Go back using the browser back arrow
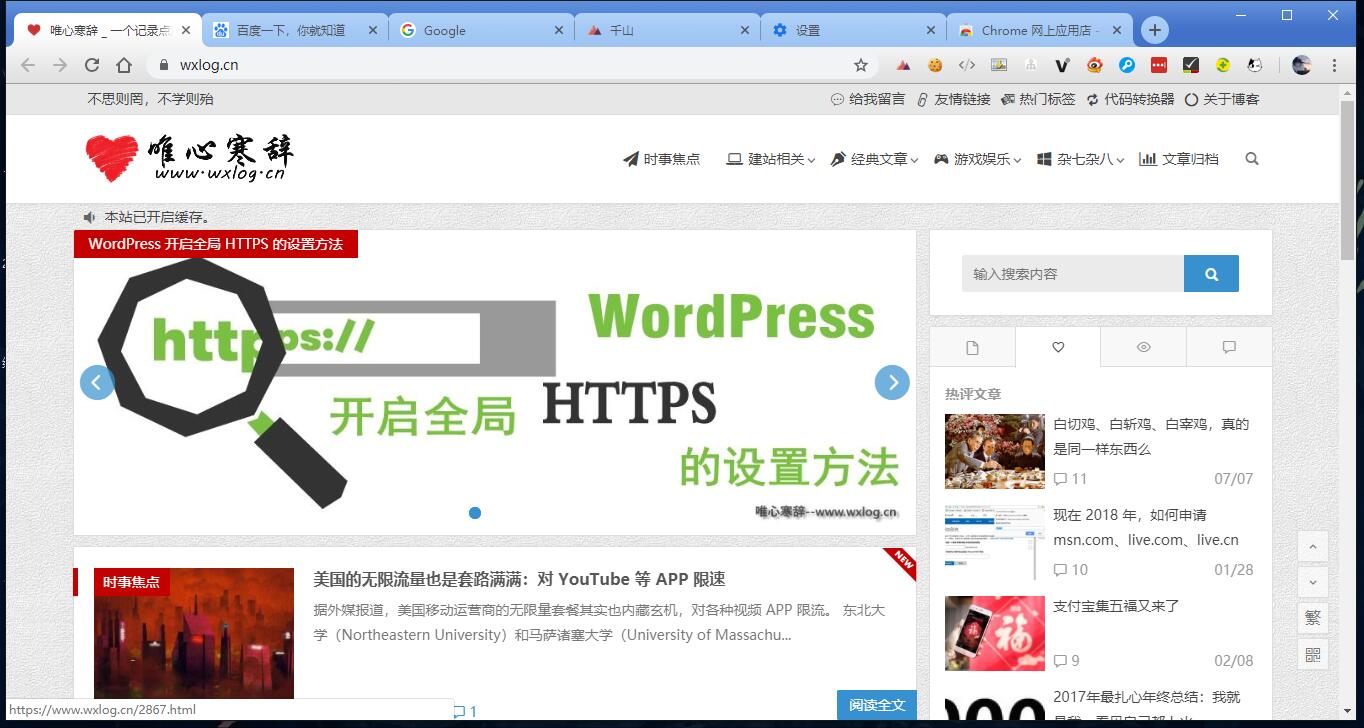1364x728 pixels. pos(28,65)
